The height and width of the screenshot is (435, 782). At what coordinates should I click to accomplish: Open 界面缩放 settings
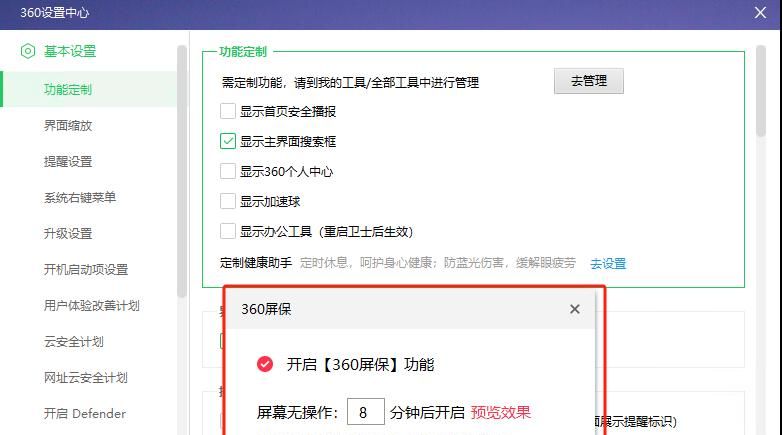click(68, 126)
